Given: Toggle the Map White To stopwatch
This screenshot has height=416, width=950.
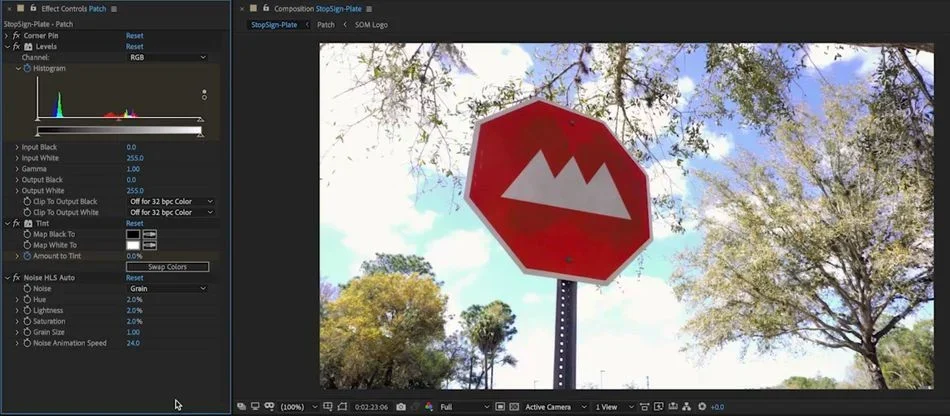Looking at the screenshot, I should click(27, 245).
